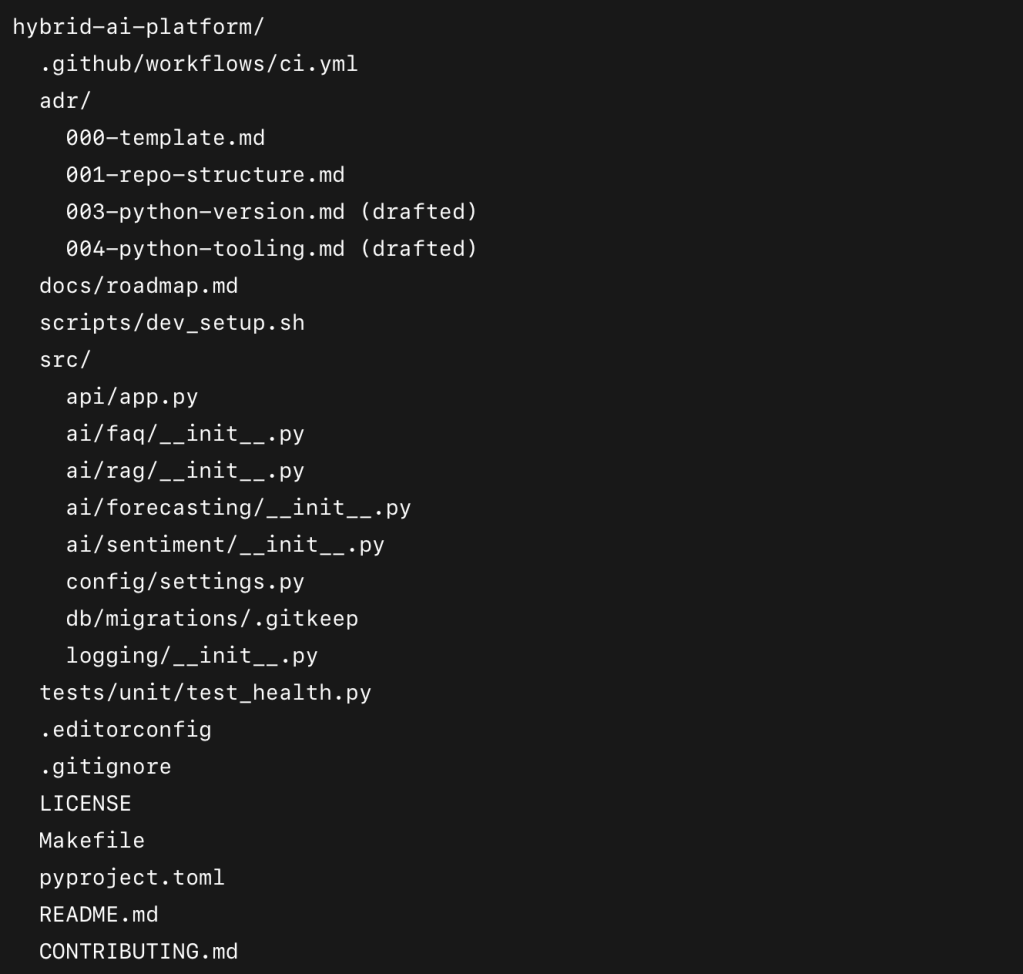Click the 001-repo-structure.md file entry
The width and height of the screenshot is (1023, 974).
[205, 175]
